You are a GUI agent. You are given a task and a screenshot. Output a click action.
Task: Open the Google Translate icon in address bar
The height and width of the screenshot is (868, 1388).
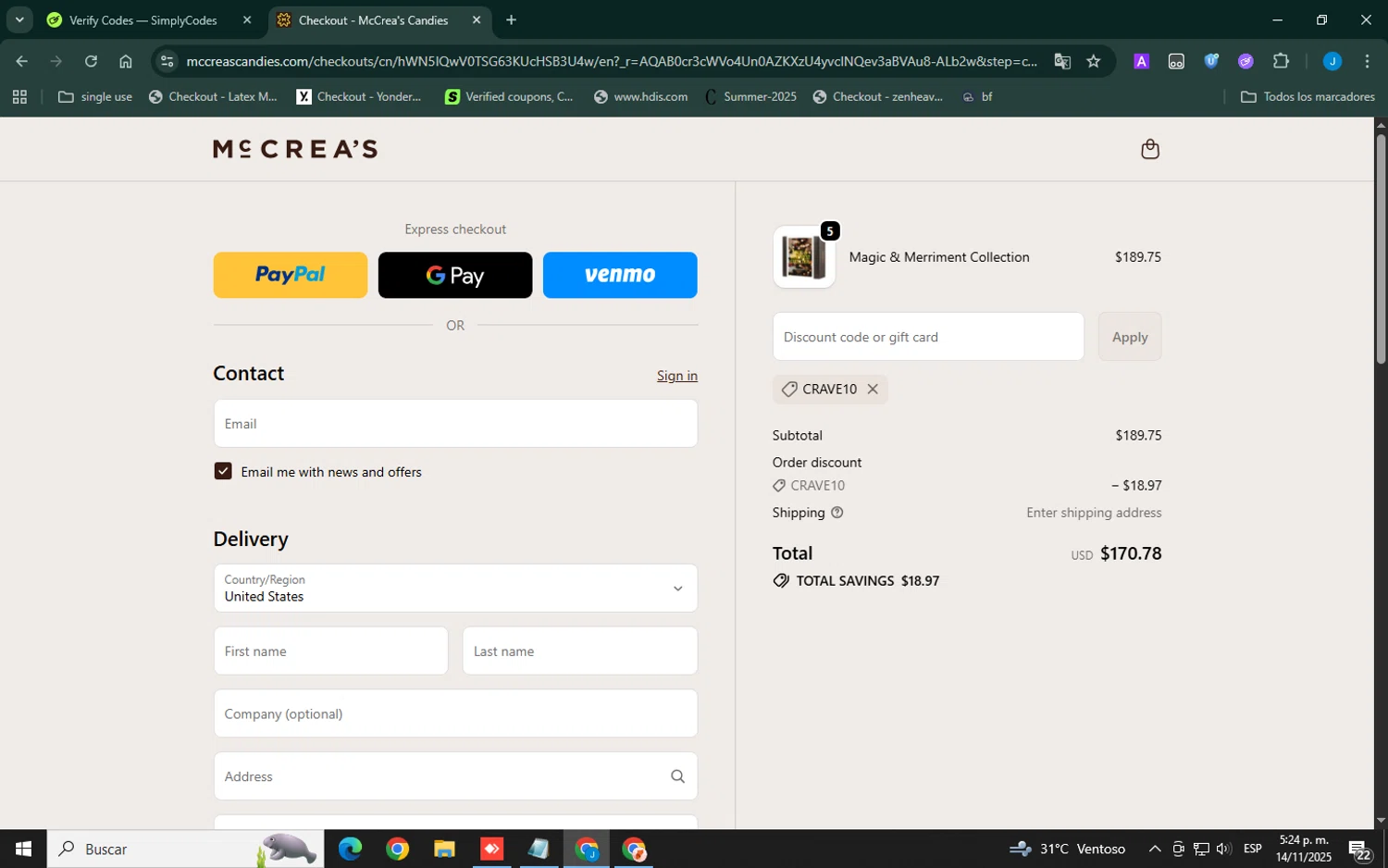(1062, 62)
